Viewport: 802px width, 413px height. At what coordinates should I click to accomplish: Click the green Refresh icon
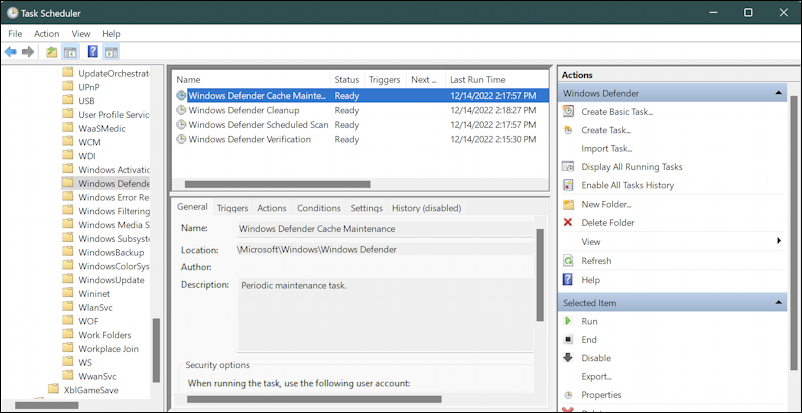coord(568,261)
